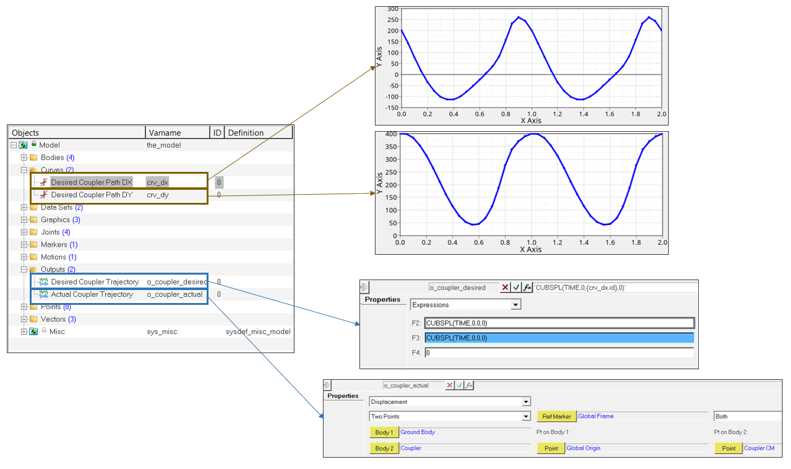Select the Desired Coupler Trajectory output item

[94, 282]
